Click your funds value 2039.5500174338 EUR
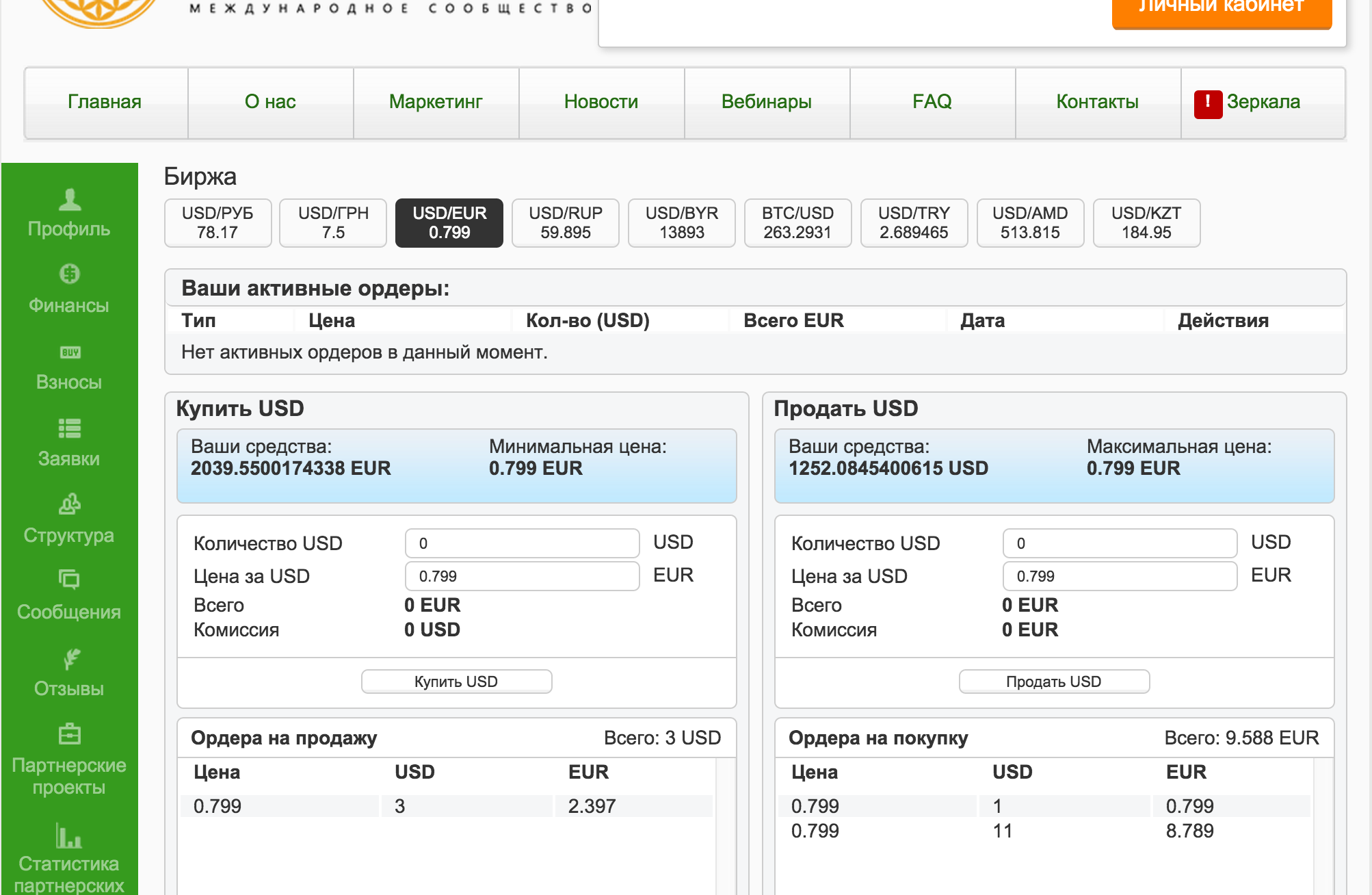Viewport: 1372px width, 895px height. 291,469
